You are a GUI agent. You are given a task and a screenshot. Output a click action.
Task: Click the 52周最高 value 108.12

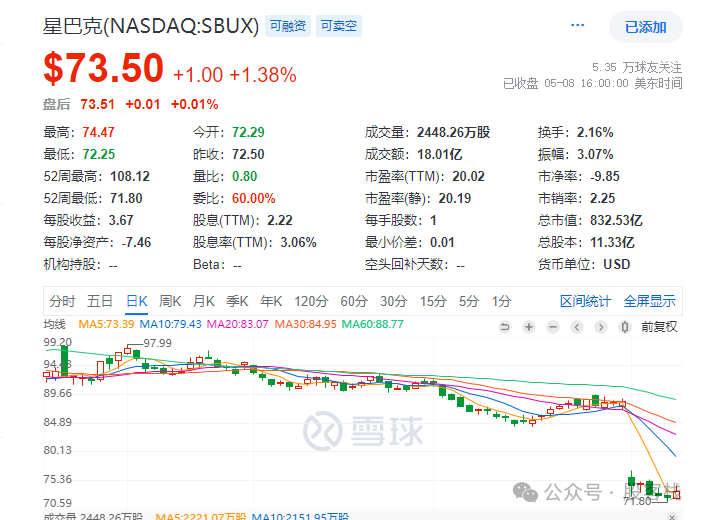[130, 176]
